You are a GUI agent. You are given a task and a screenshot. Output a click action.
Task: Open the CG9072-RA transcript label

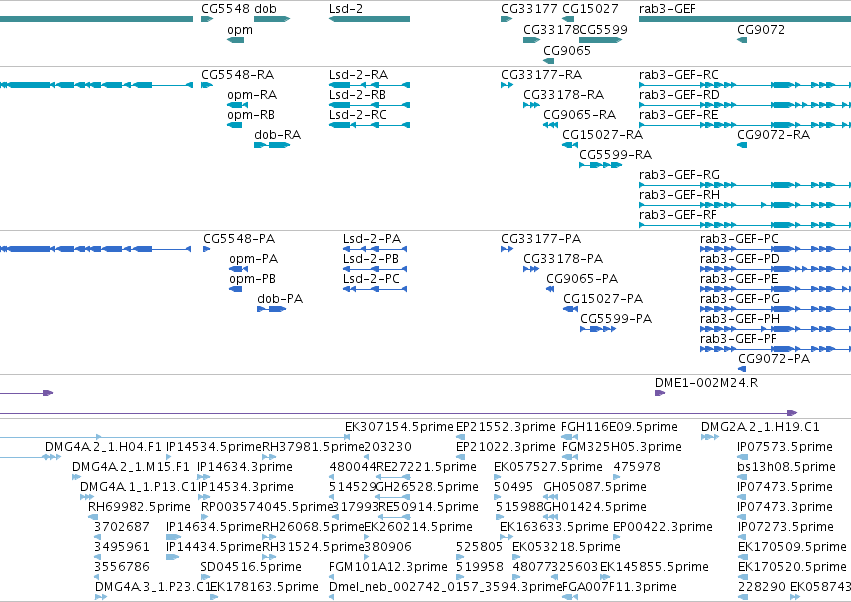[773, 135]
